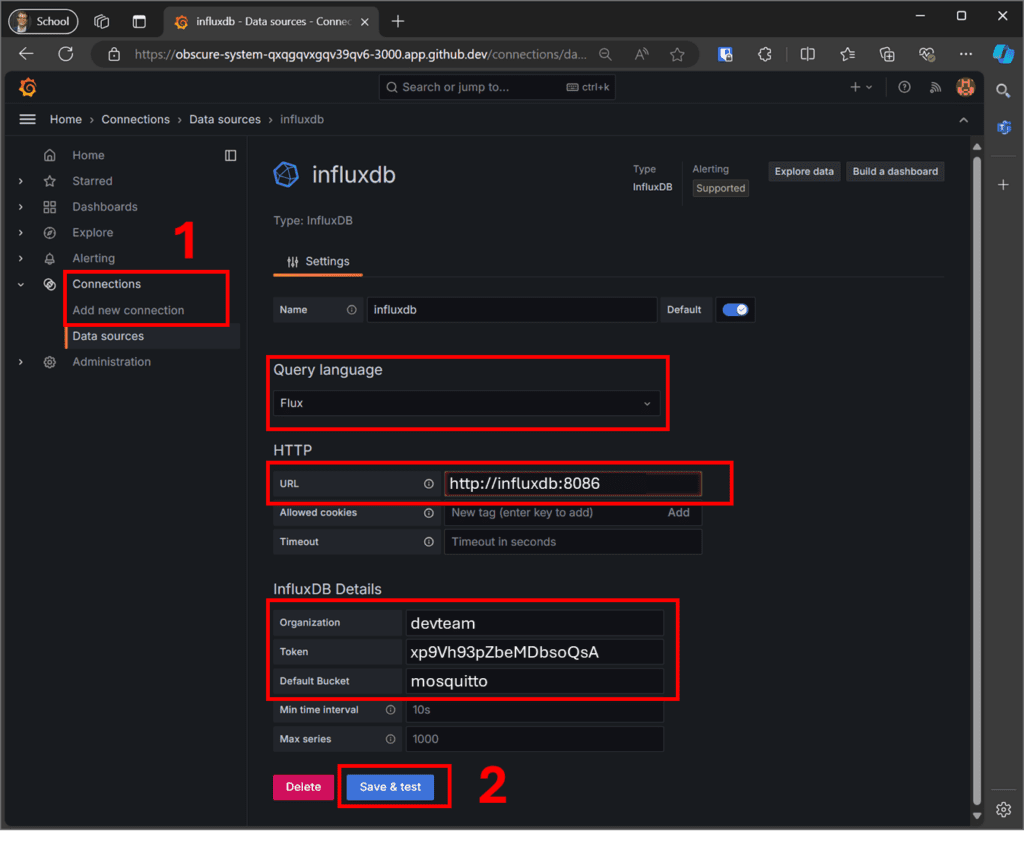Click the Save and test button

[388, 787]
